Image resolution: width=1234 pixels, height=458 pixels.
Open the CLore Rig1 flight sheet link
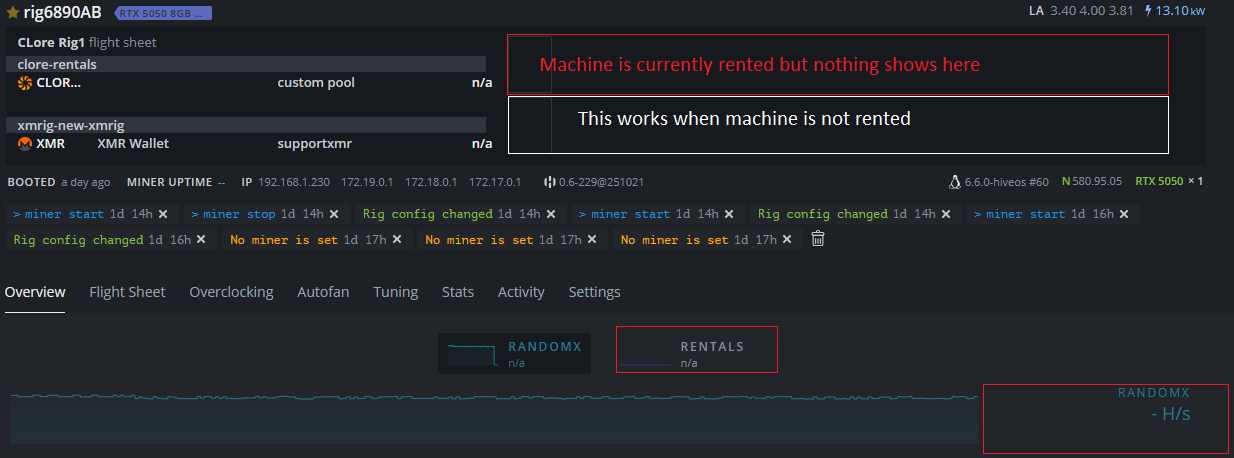point(51,43)
